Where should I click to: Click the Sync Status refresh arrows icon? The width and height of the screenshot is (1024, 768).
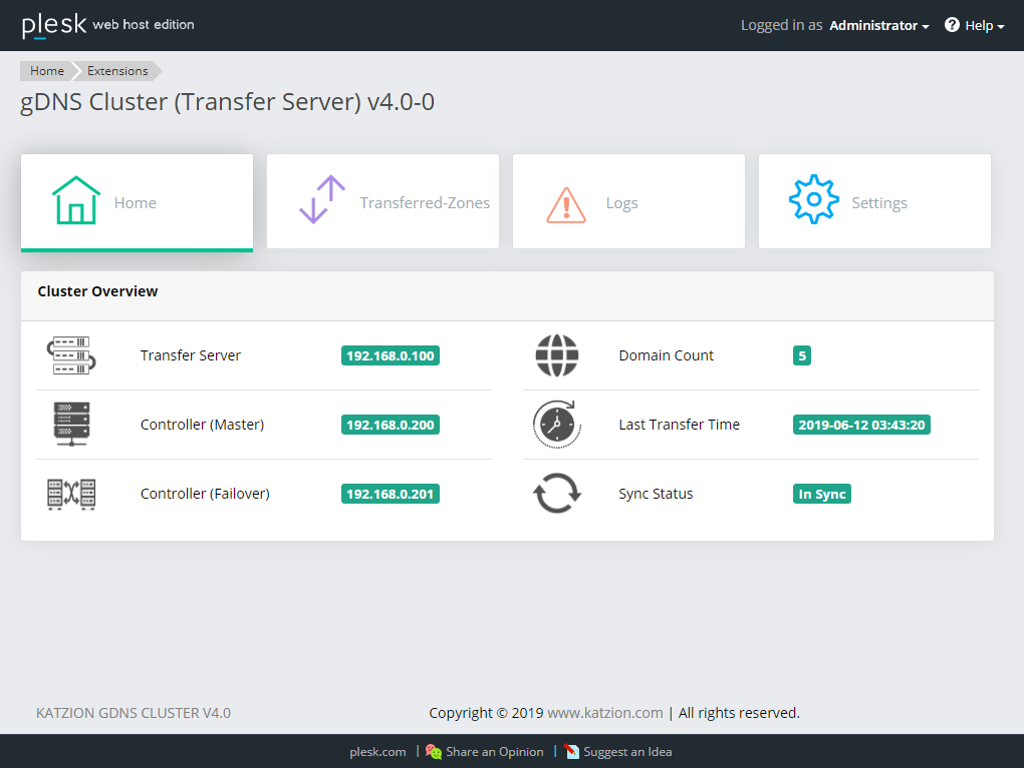pyautogui.click(x=557, y=494)
